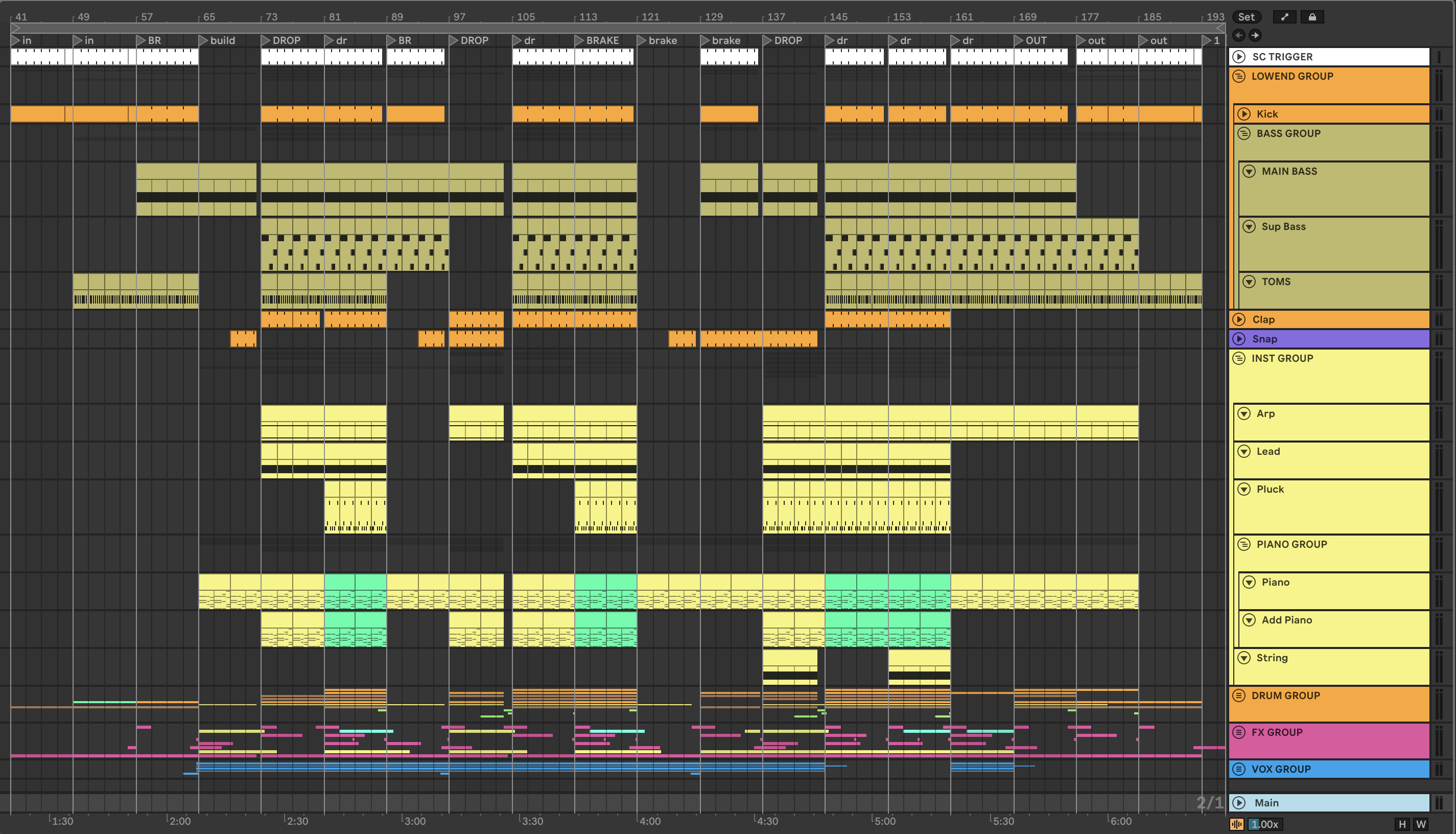The image size is (1456, 834).
Task: Collapse the Add Piano track arrow
Action: point(1249,620)
